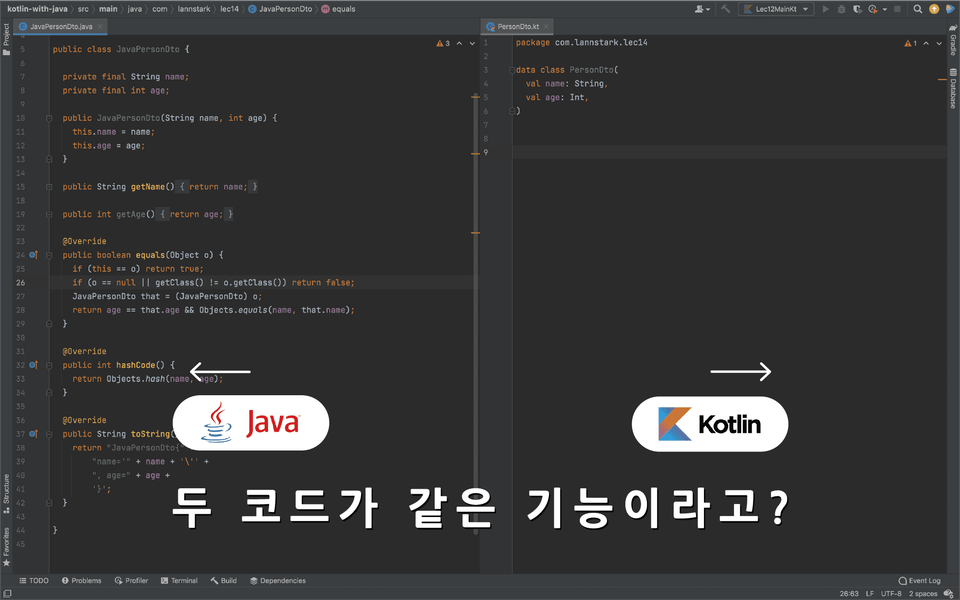Click the equals method breadcrumb
Image resolution: width=960 pixels, height=600 pixels.
pos(339,9)
